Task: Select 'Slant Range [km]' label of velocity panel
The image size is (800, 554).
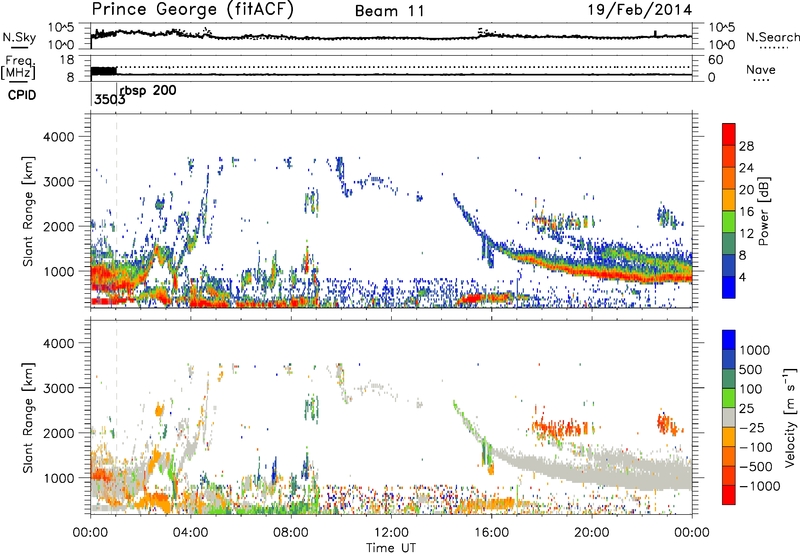Action: coord(28,417)
